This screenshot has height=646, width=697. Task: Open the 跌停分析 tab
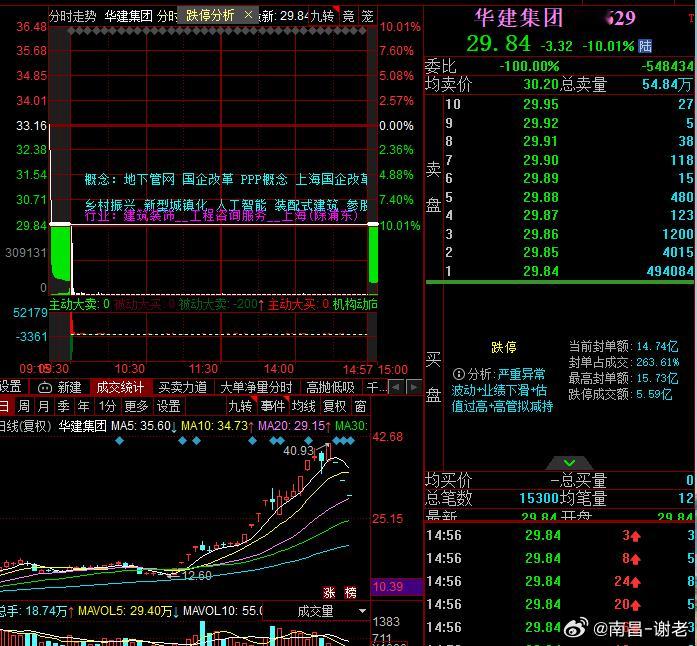point(210,16)
